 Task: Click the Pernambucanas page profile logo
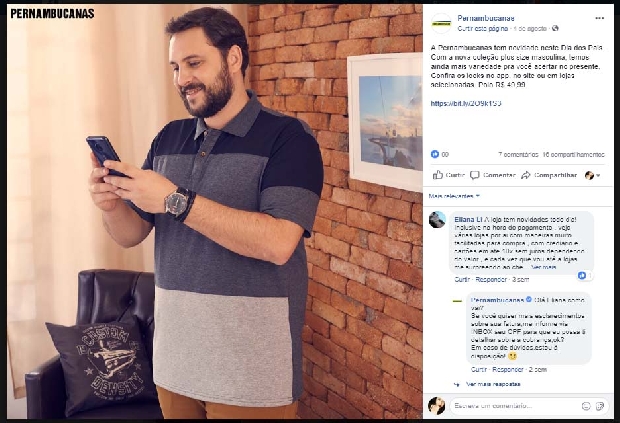point(441,23)
